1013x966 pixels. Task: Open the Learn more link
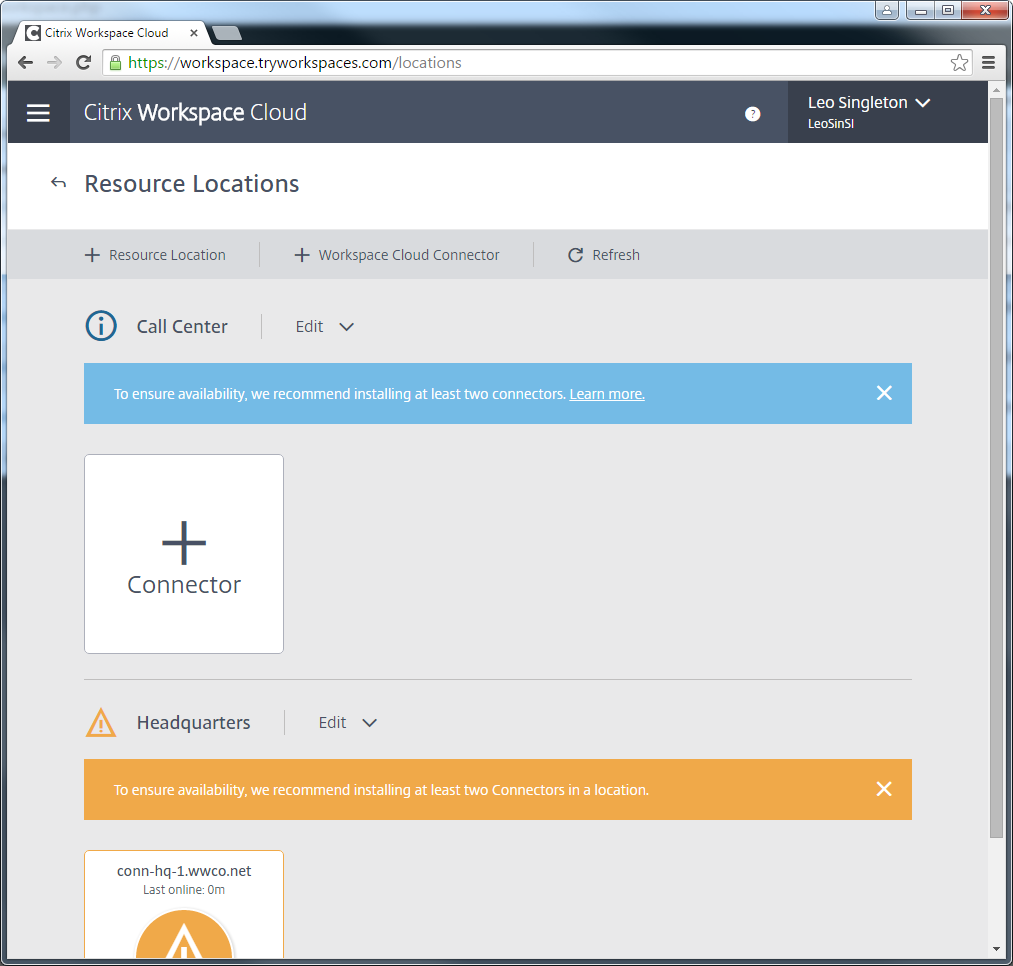[607, 394]
